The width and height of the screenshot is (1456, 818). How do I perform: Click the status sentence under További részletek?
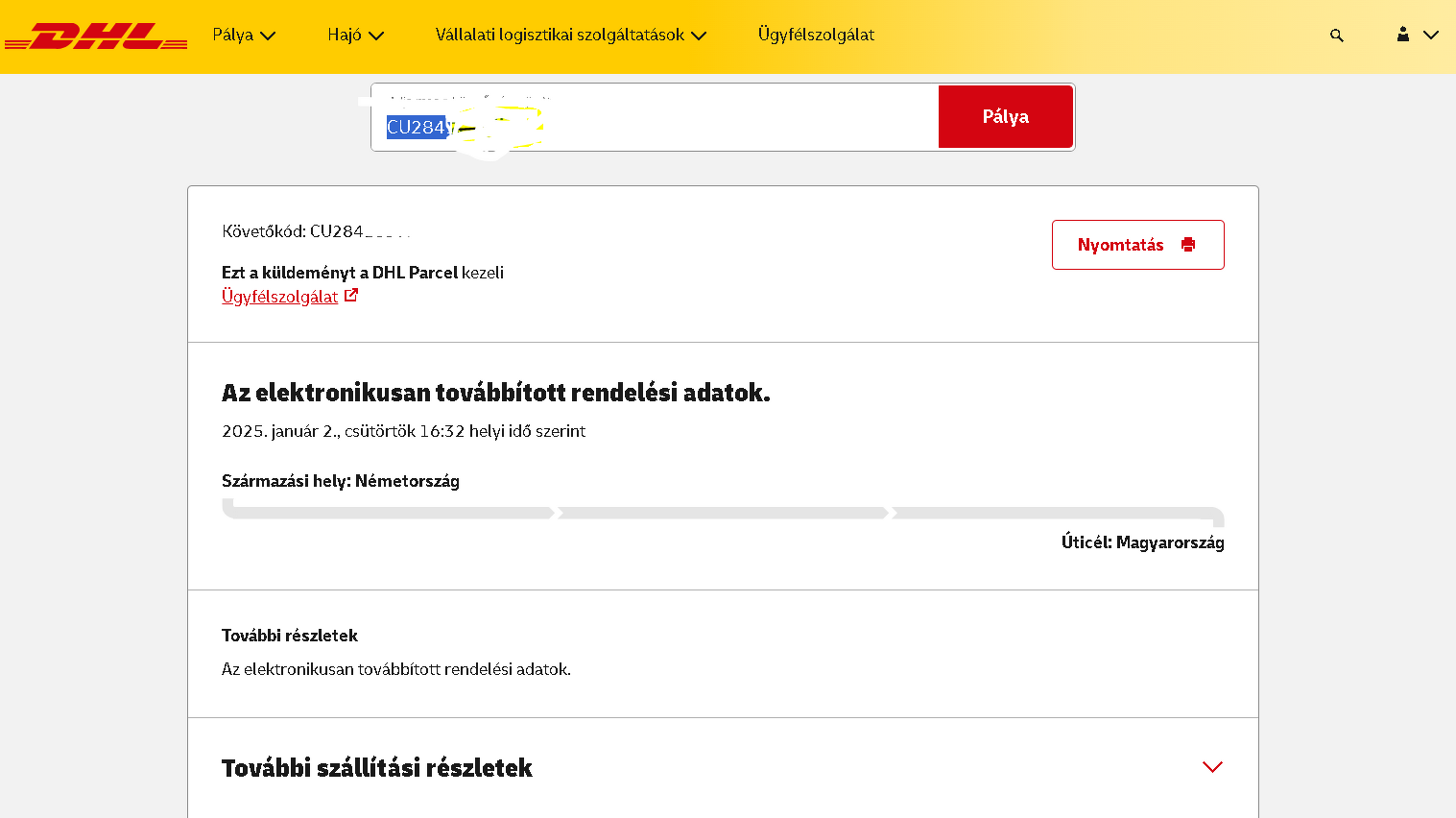tap(396, 669)
